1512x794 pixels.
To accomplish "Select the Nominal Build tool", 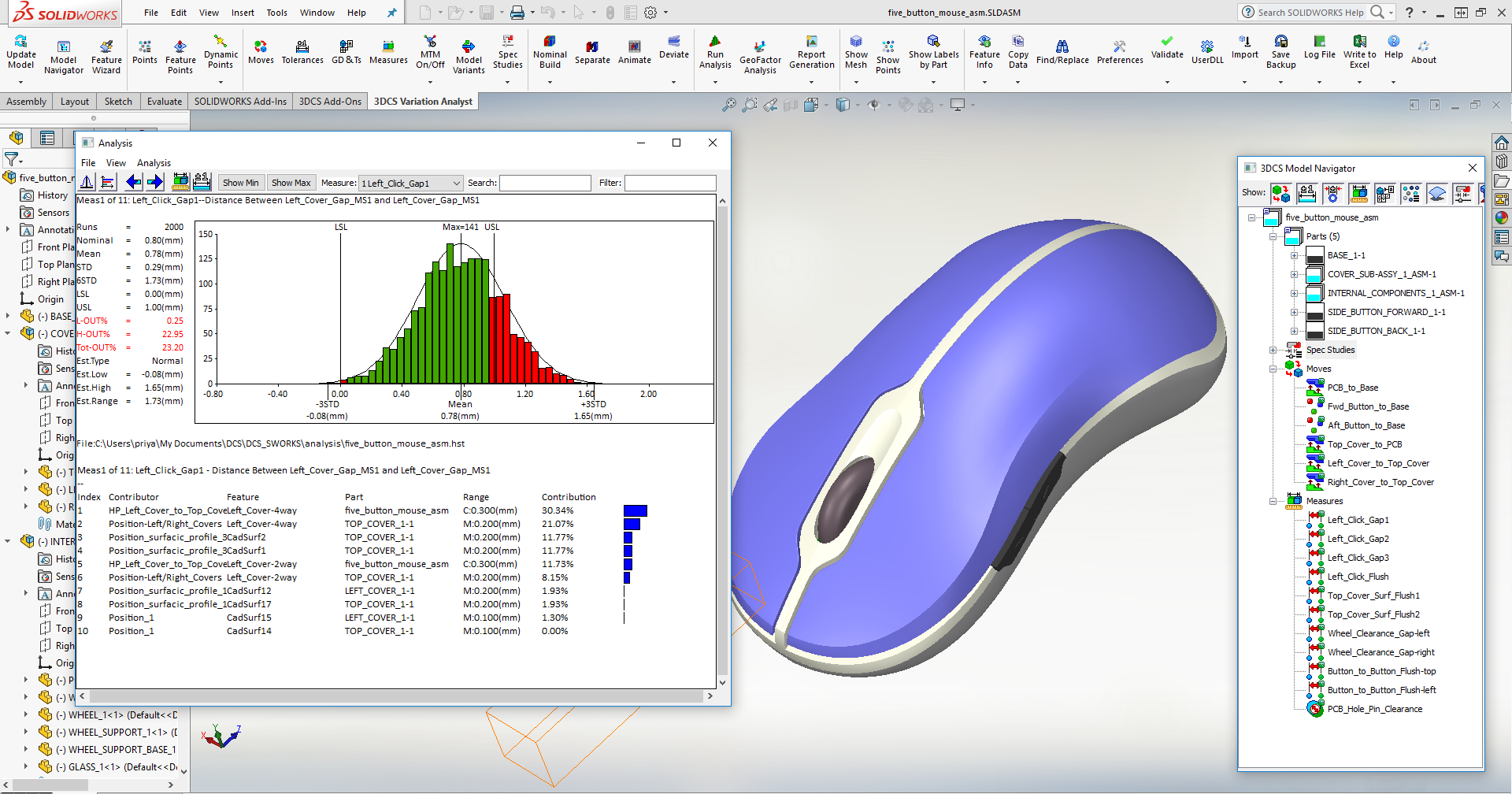I will click(x=550, y=54).
